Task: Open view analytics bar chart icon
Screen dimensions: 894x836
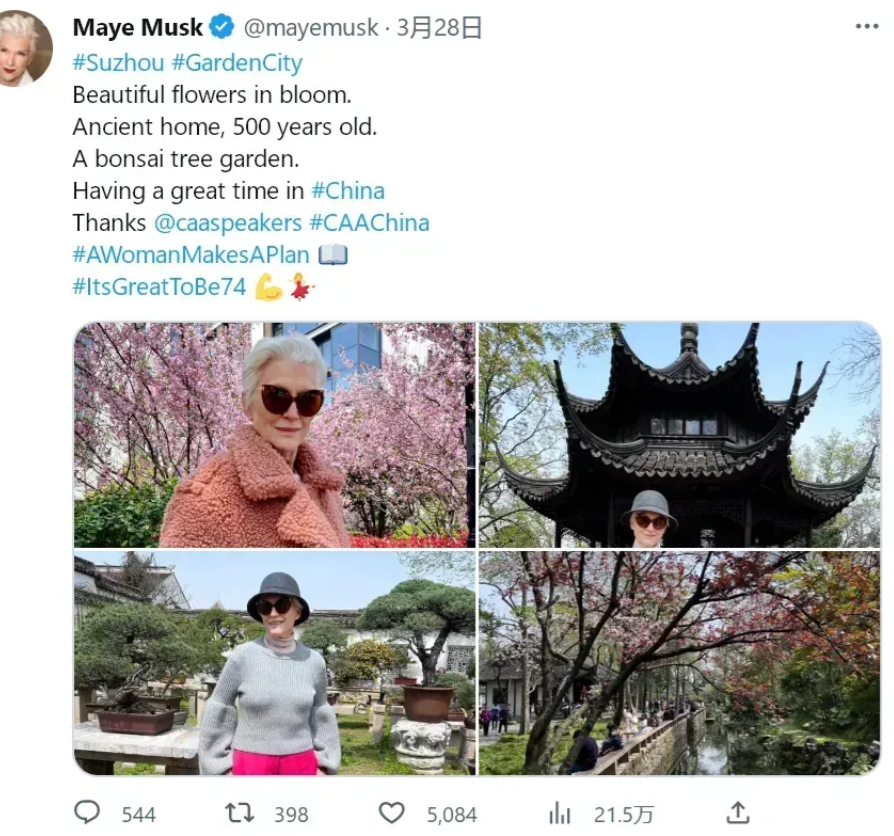Action: (559, 813)
